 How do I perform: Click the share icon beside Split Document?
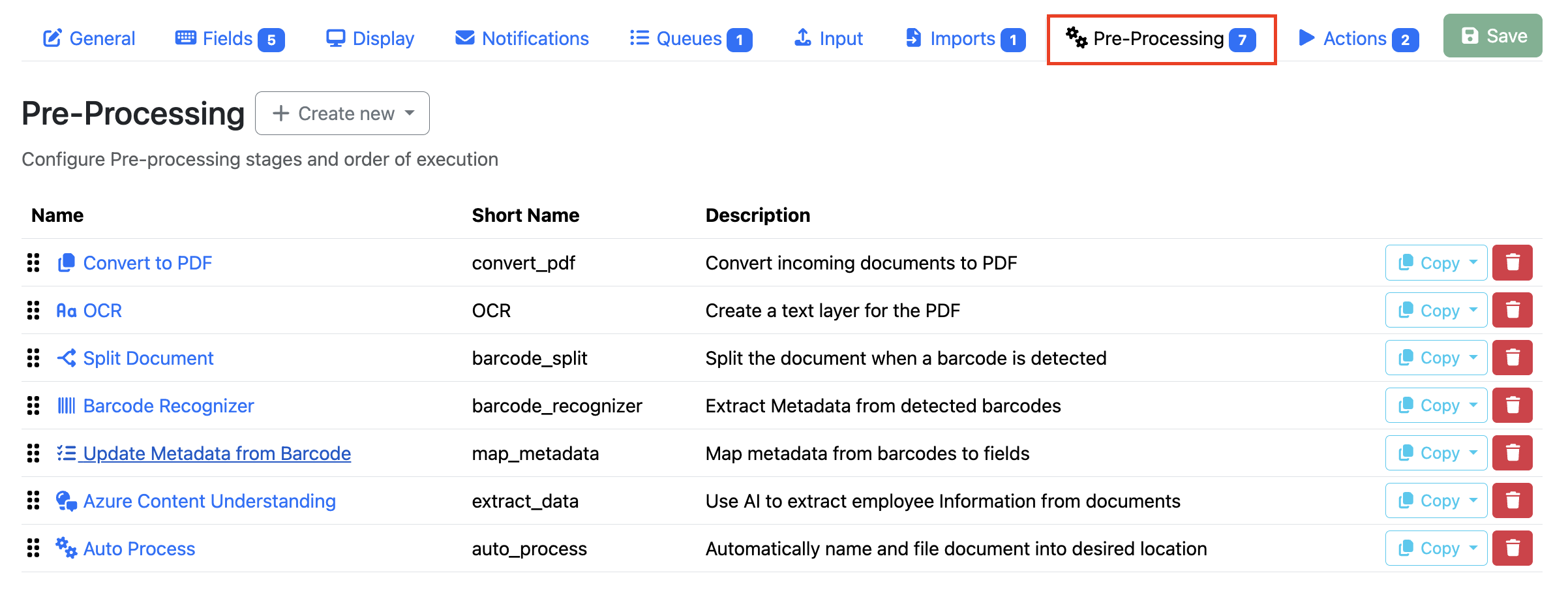pyautogui.click(x=67, y=358)
